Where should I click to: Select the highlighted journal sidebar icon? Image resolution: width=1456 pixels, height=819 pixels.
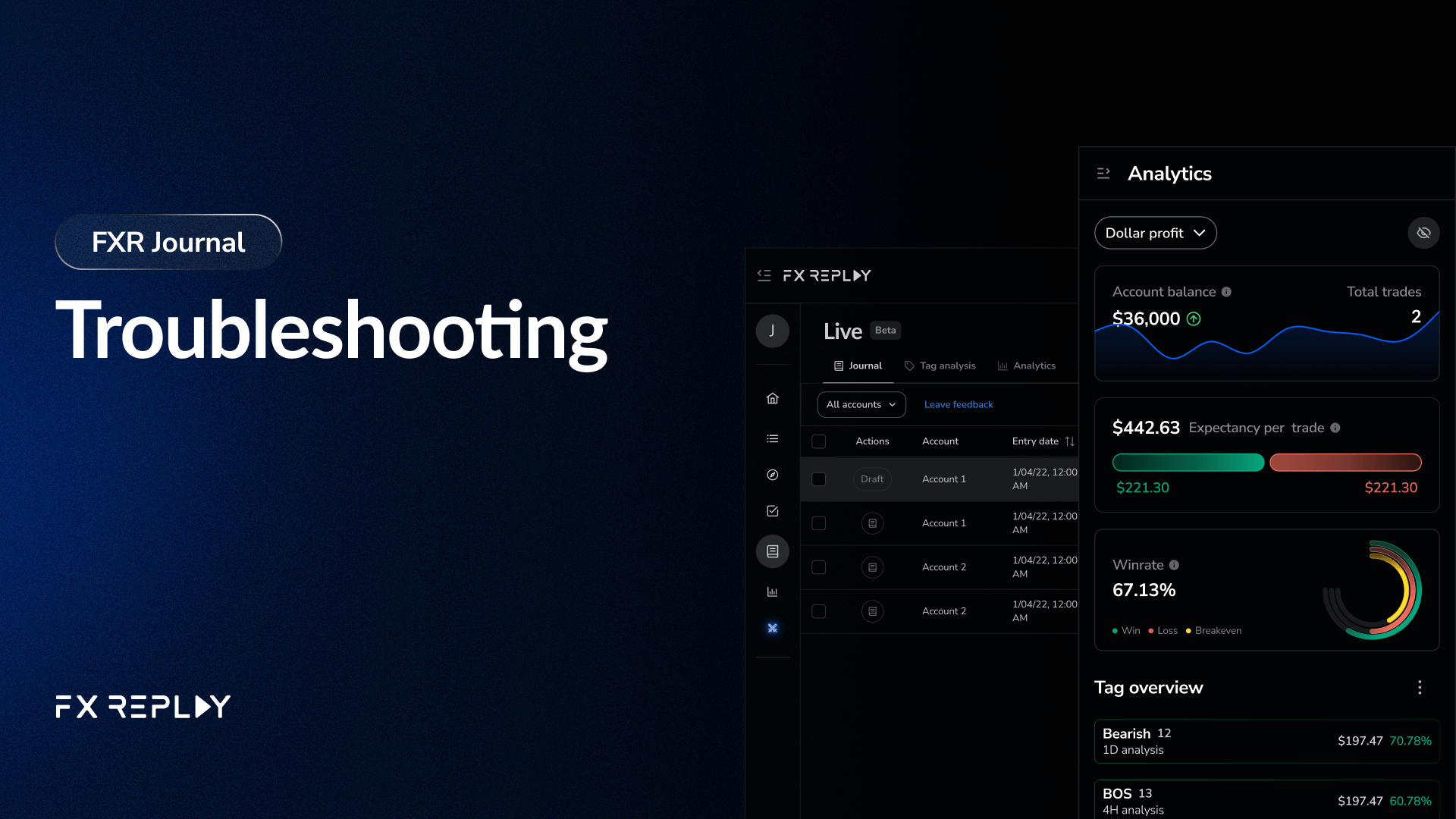[772, 551]
